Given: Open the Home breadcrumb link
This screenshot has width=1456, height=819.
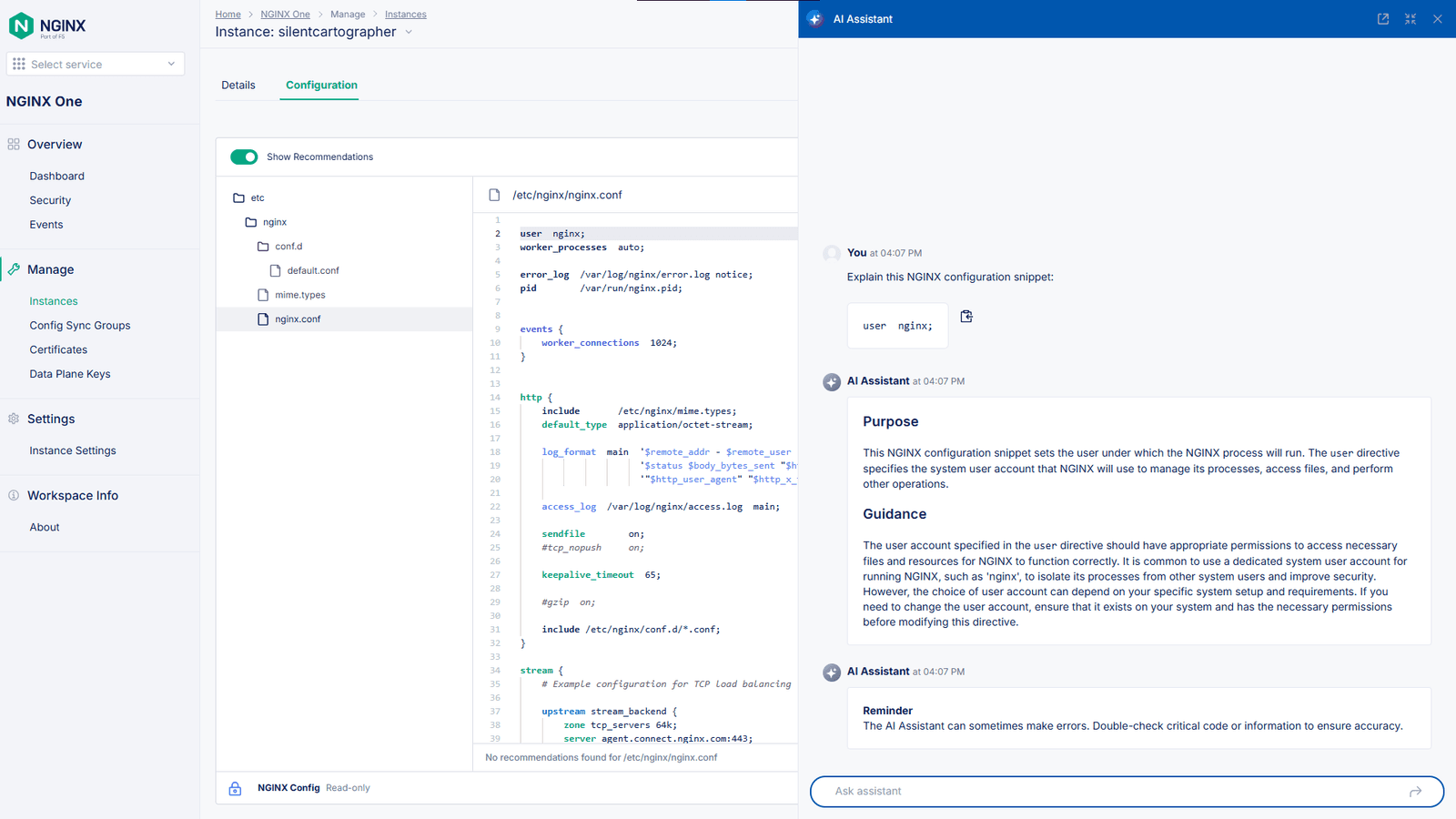Looking at the screenshot, I should coord(227,14).
